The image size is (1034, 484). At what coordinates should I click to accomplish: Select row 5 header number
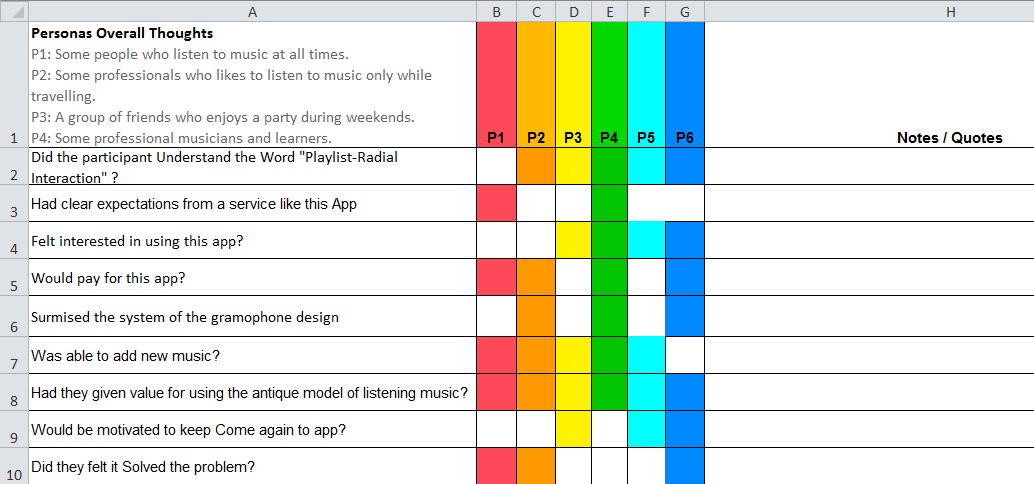pyautogui.click(x=14, y=286)
